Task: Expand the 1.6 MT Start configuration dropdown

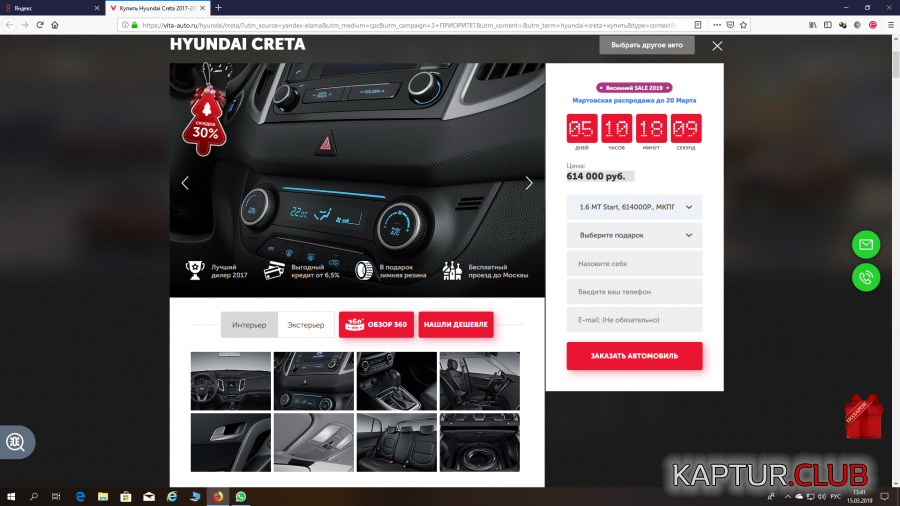Action: (634, 207)
